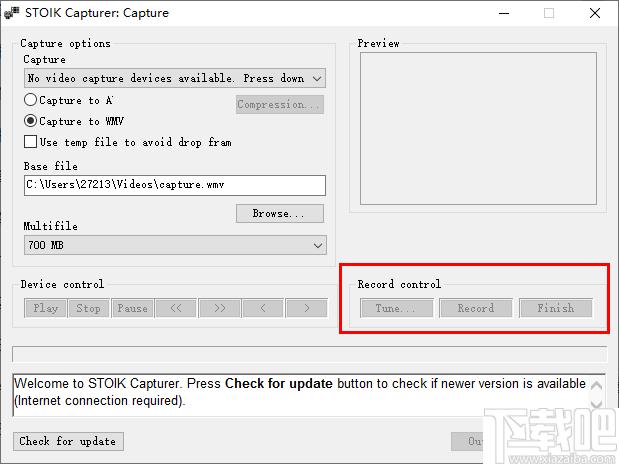Image resolution: width=619 pixels, height=464 pixels.
Task: Click the Stop device control button
Action: (88, 308)
